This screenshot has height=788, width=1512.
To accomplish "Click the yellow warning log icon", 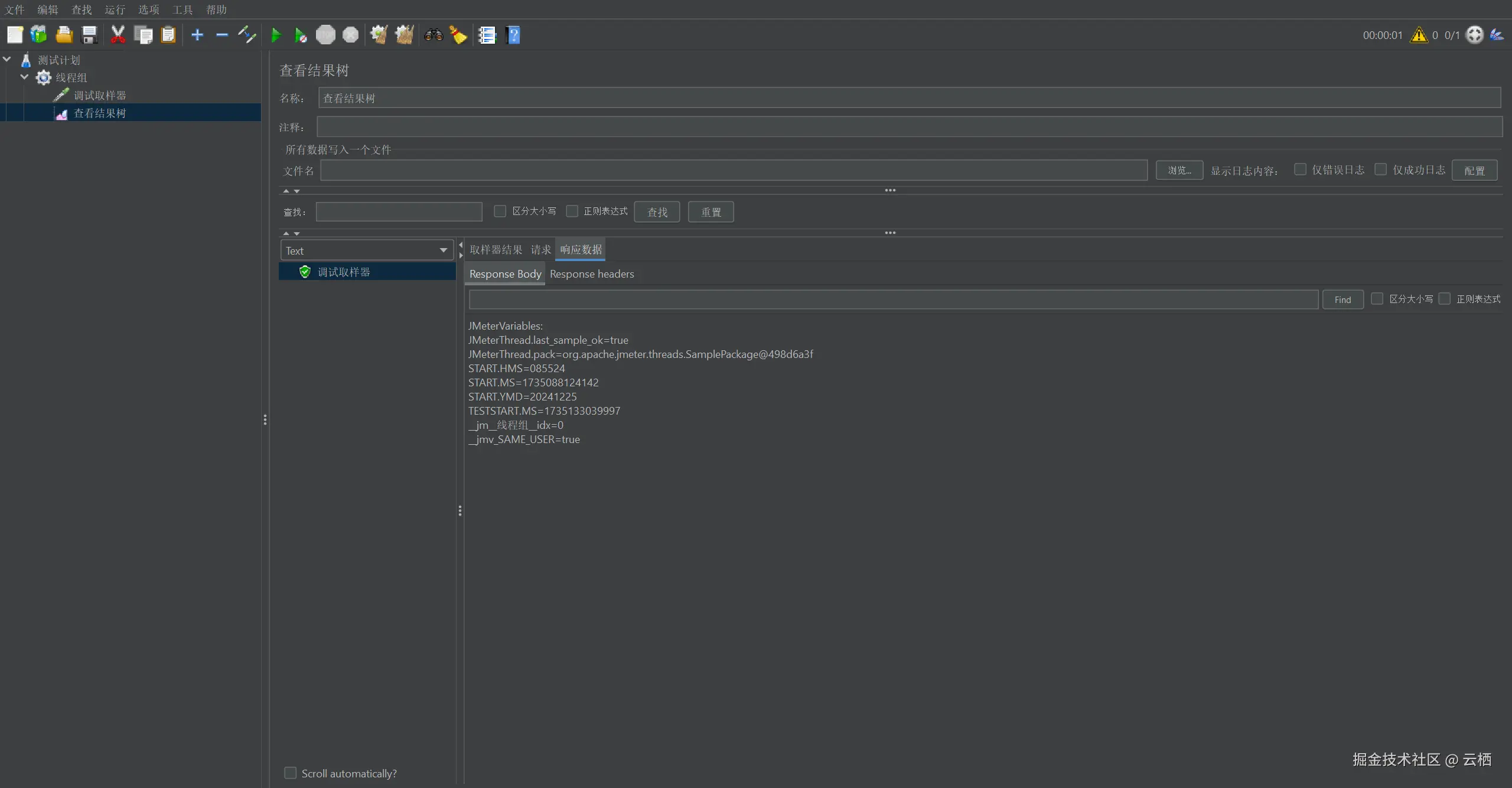I will (x=1419, y=35).
